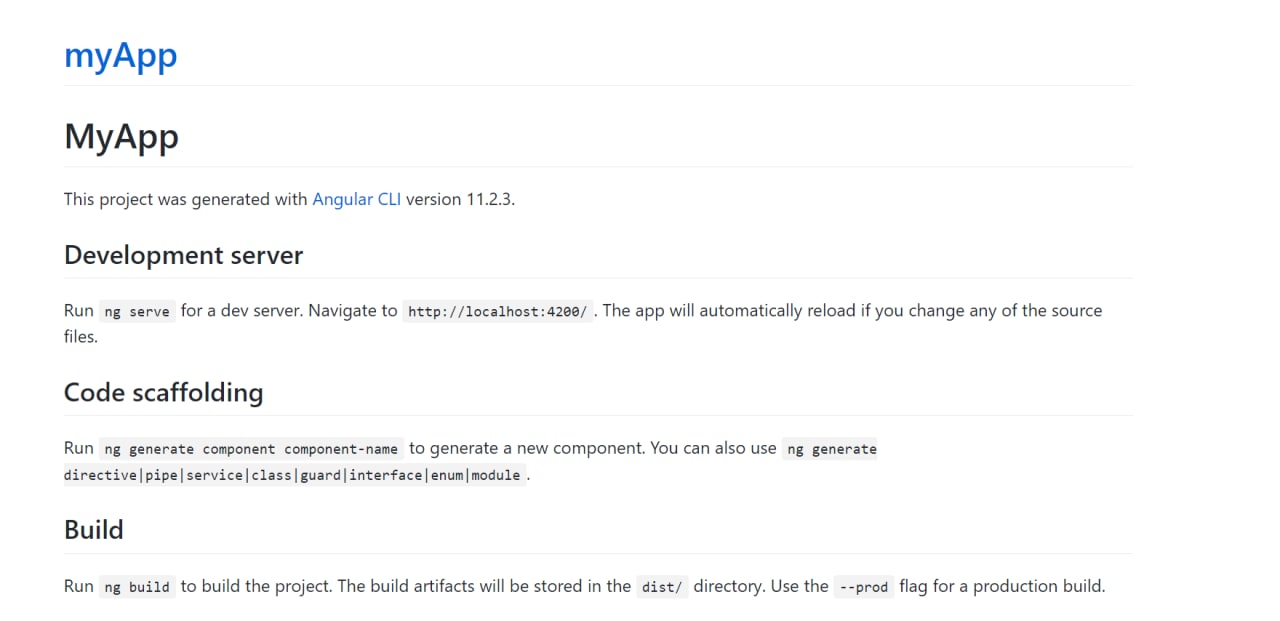Click the Development server heading

point(183,255)
